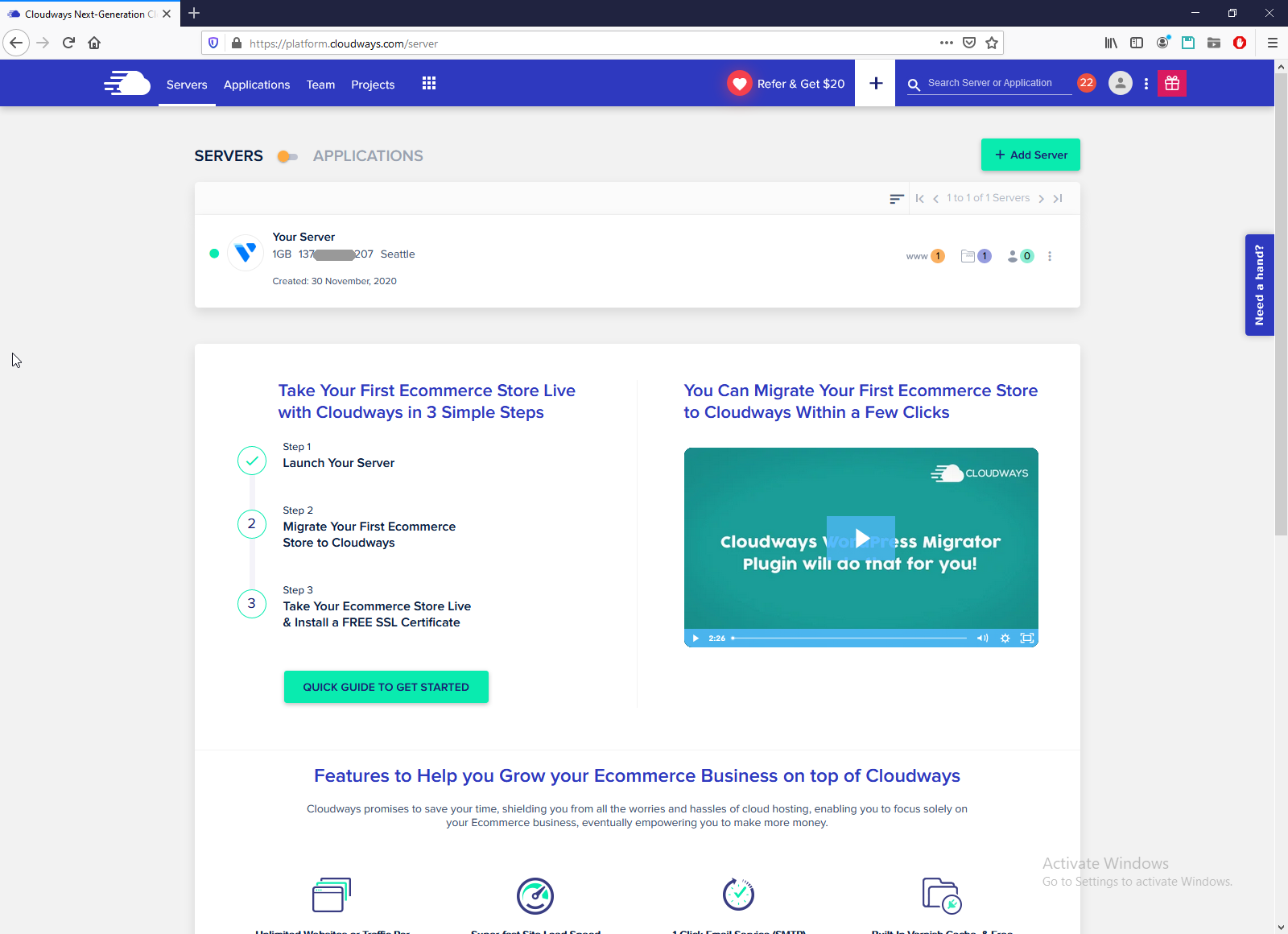Open the apps grid menu icon
1288x934 pixels.
click(x=429, y=84)
